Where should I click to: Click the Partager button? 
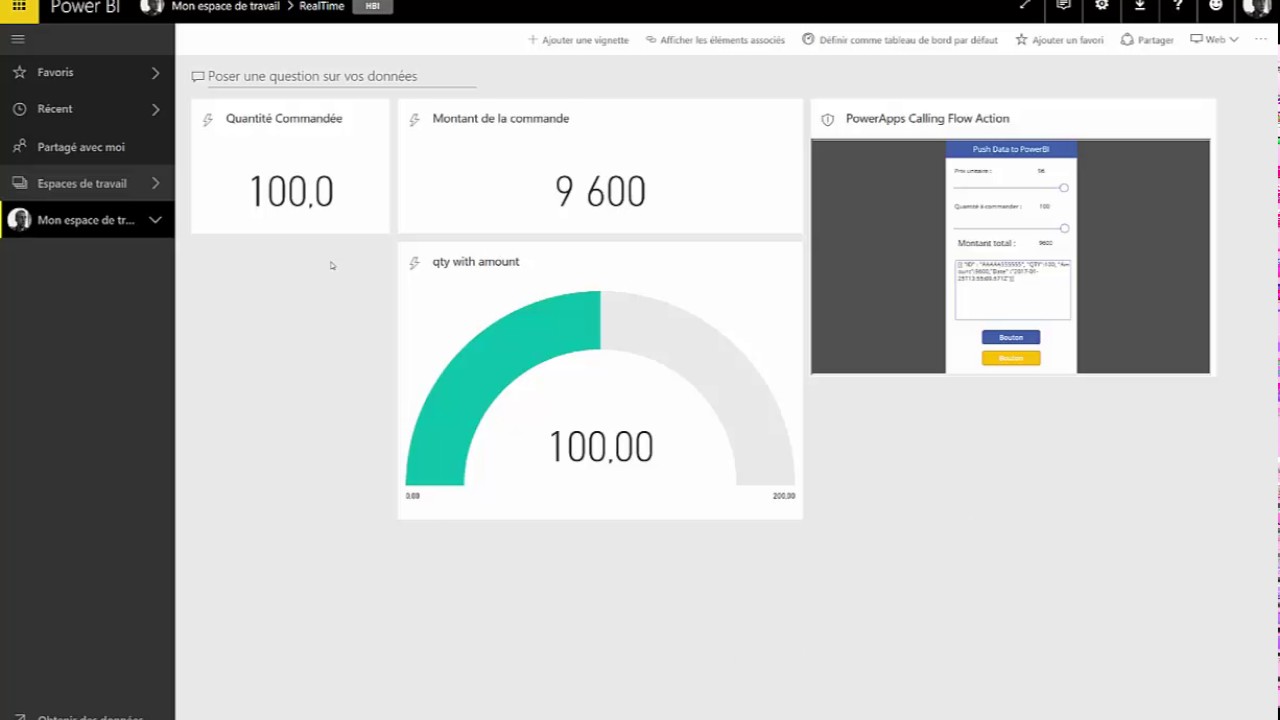pos(1147,40)
